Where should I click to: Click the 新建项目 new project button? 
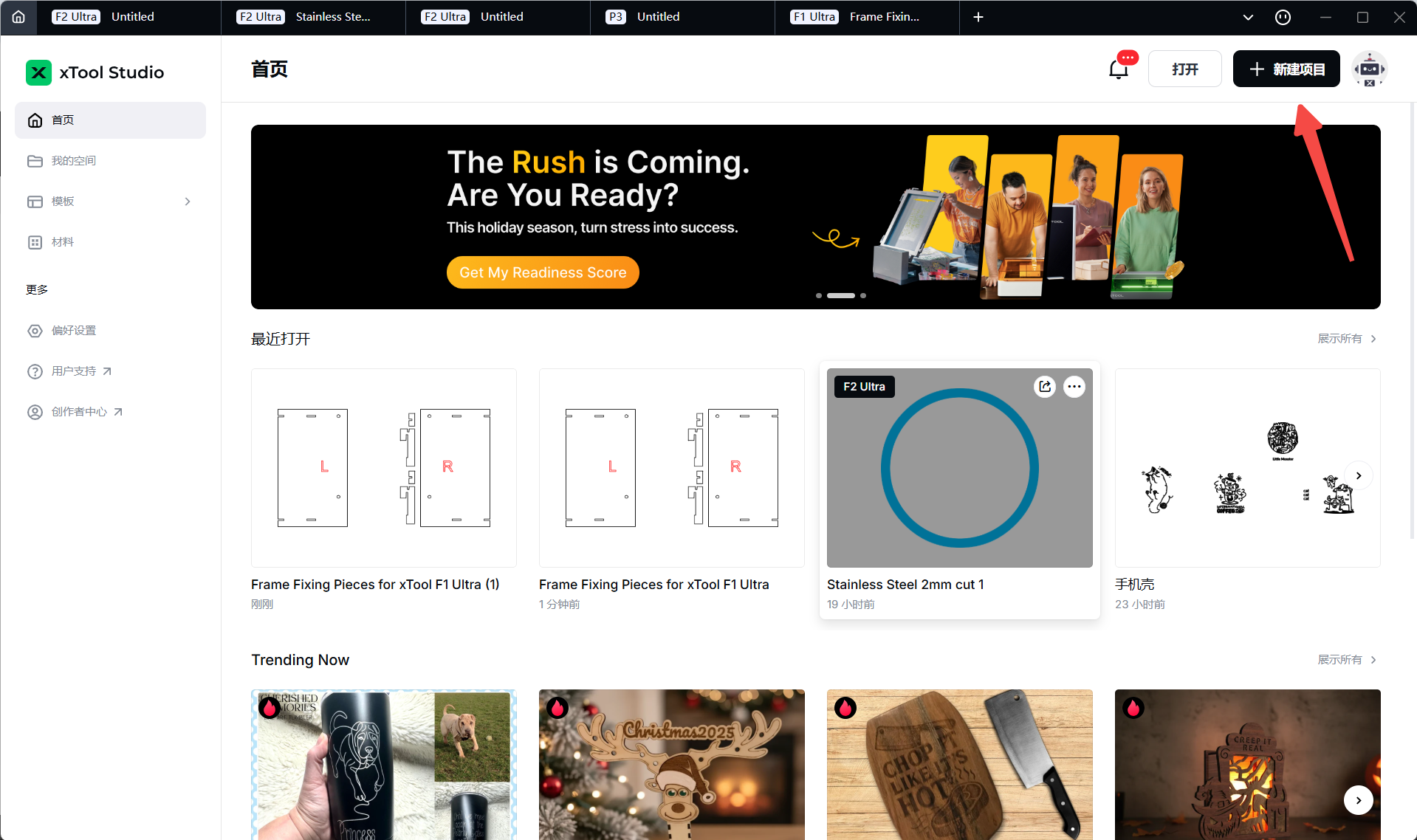(1286, 69)
